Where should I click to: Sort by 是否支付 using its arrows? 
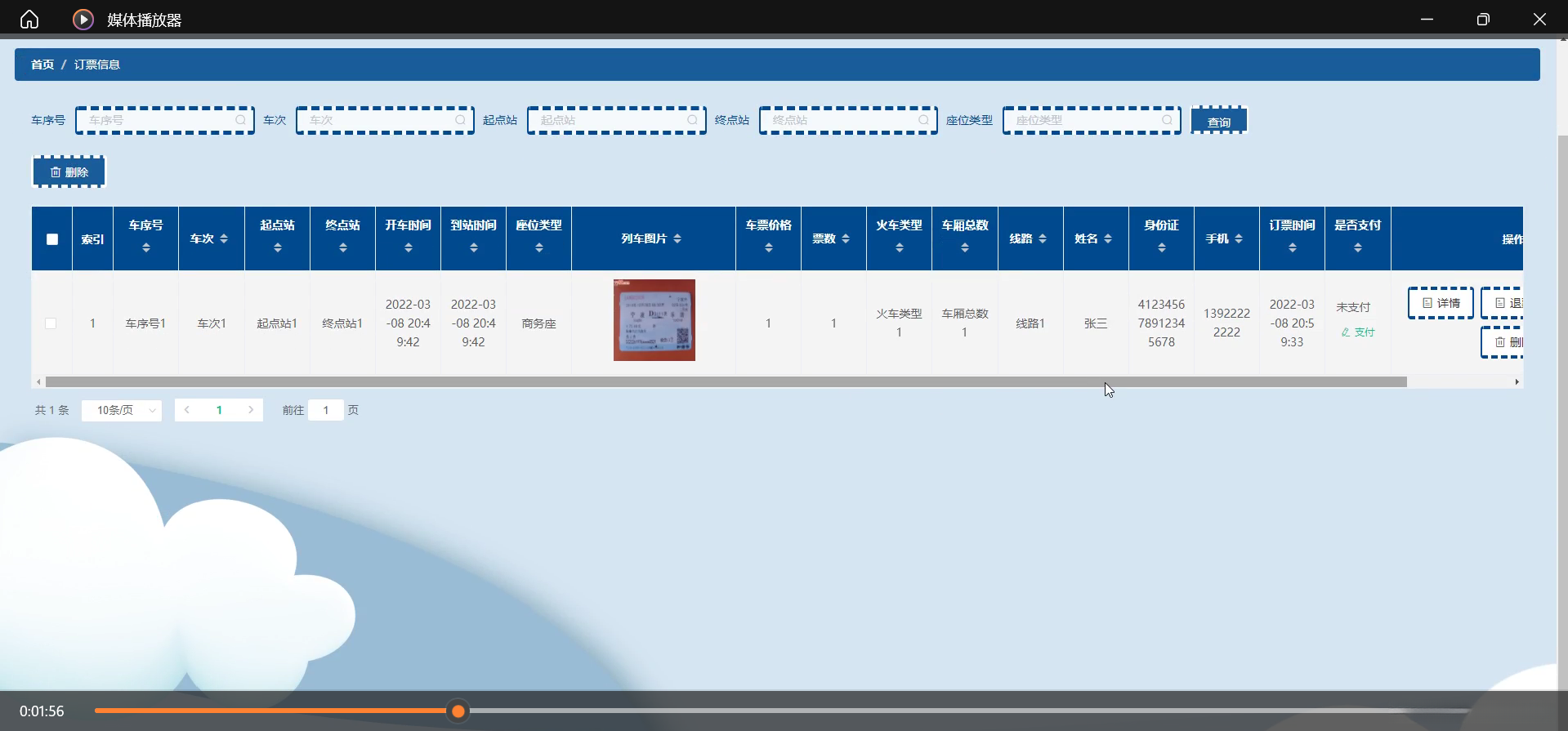pos(1358,247)
